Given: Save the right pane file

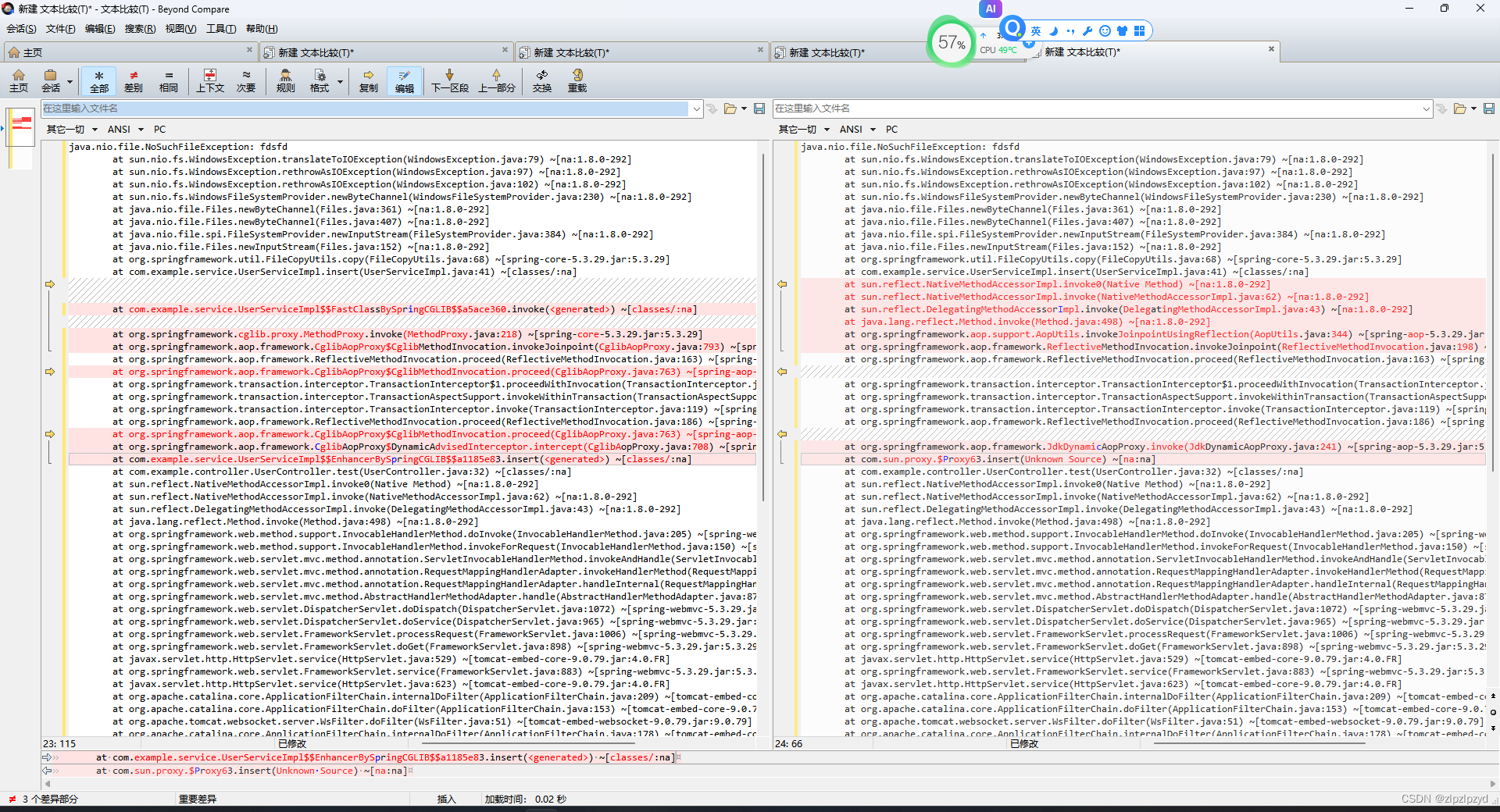Looking at the screenshot, I should click(x=1489, y=109).
